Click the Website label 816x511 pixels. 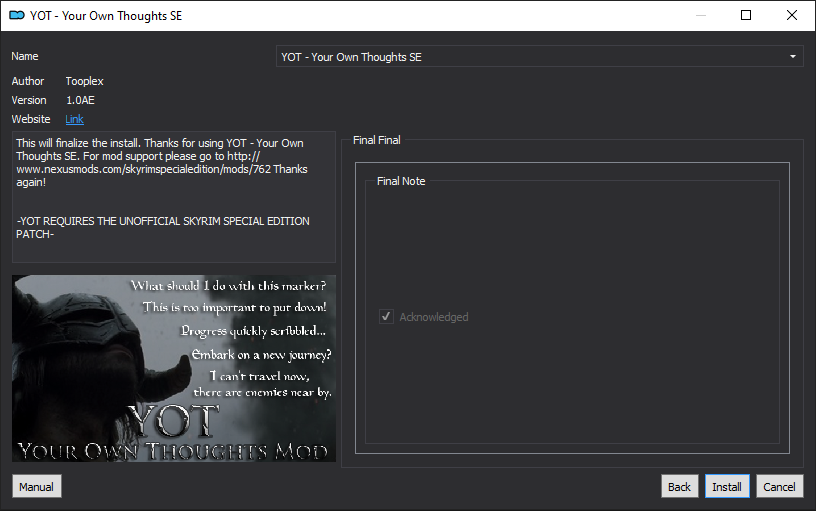click(x=31, y=119)
